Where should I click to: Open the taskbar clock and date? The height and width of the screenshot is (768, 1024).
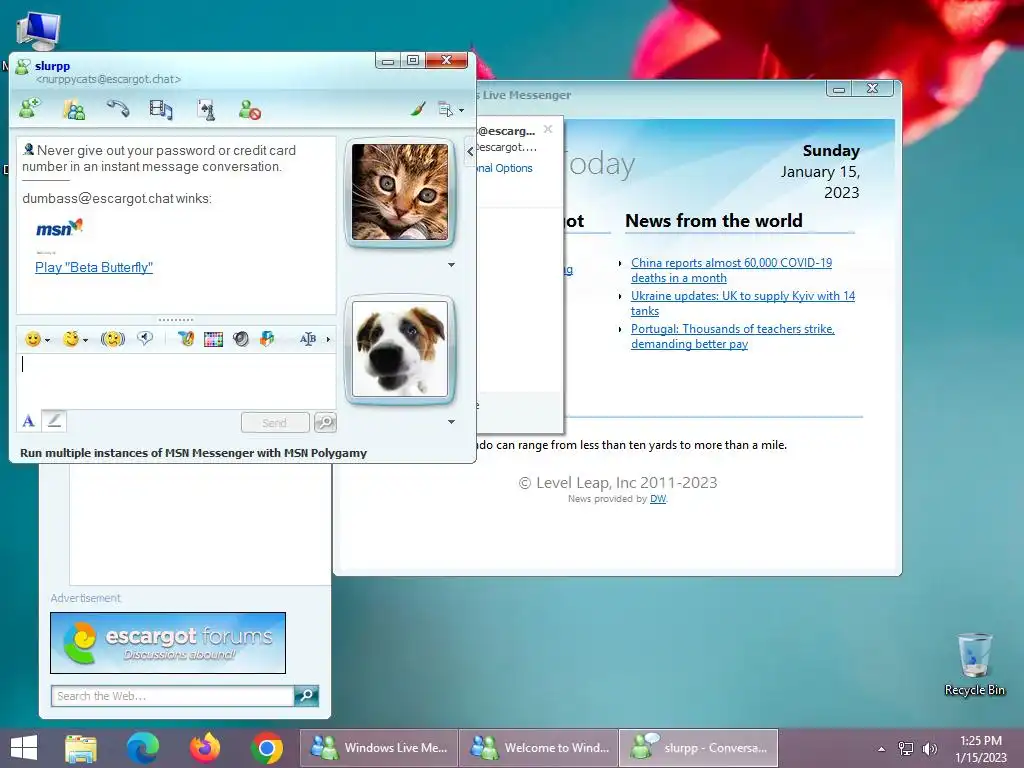coord(981,748)
